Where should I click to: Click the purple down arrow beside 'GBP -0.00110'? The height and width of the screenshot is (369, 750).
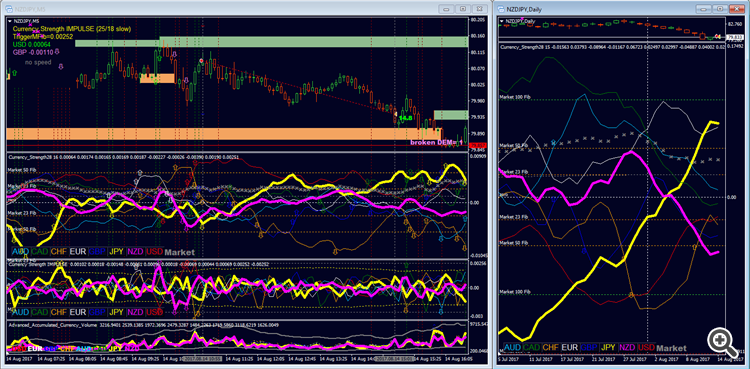pos(57,51)
